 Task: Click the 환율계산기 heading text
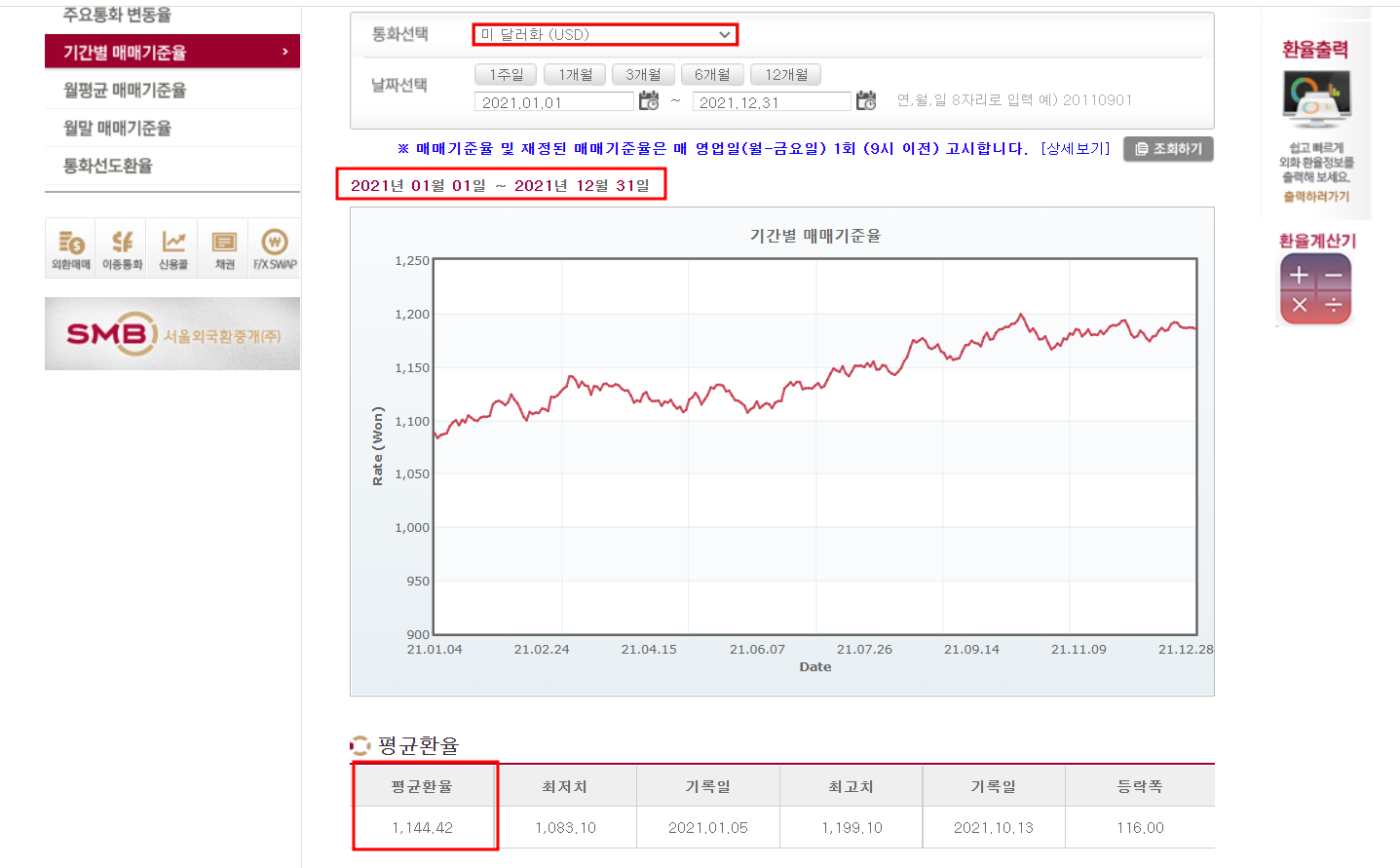(1317, 241)
